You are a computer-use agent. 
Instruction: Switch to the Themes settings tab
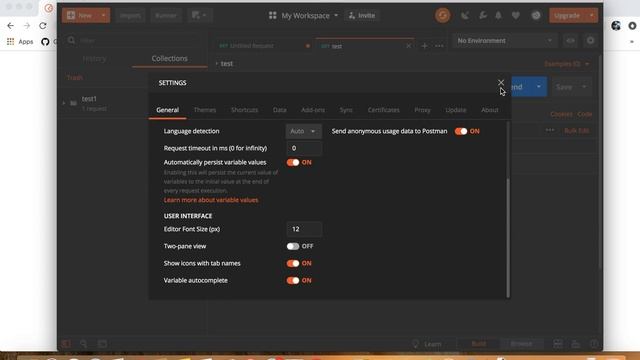point(205,110)
